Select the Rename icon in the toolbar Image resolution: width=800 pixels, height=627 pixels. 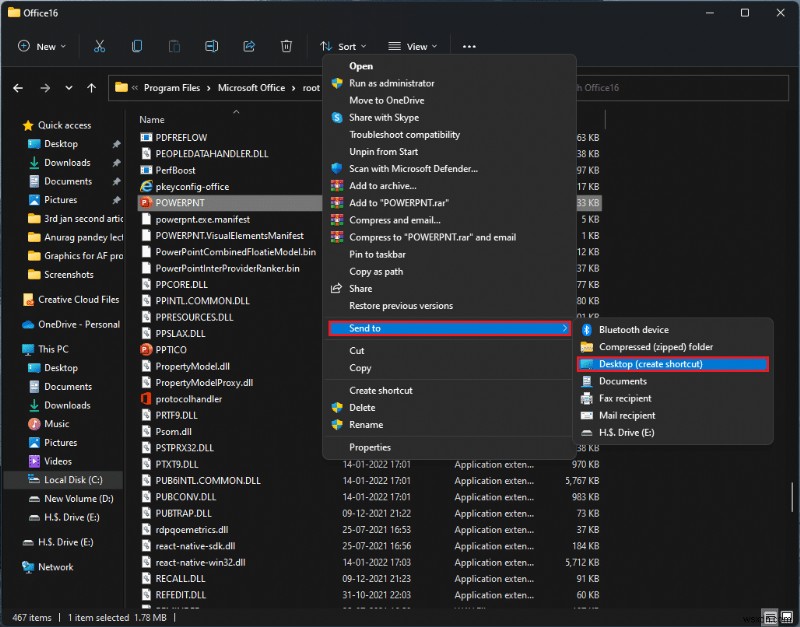[x=211, y=46]
